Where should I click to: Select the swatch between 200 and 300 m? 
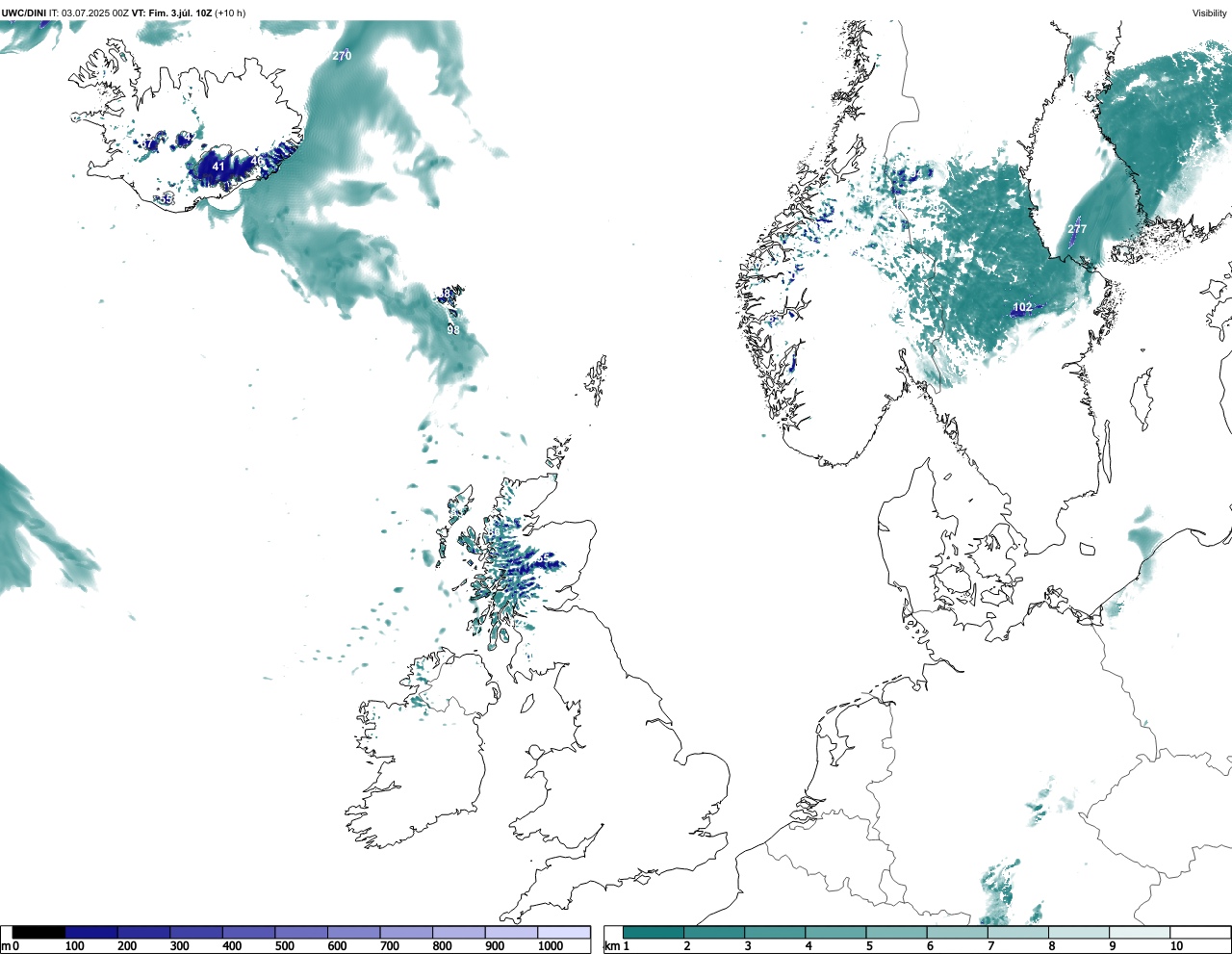pos(144,933)
